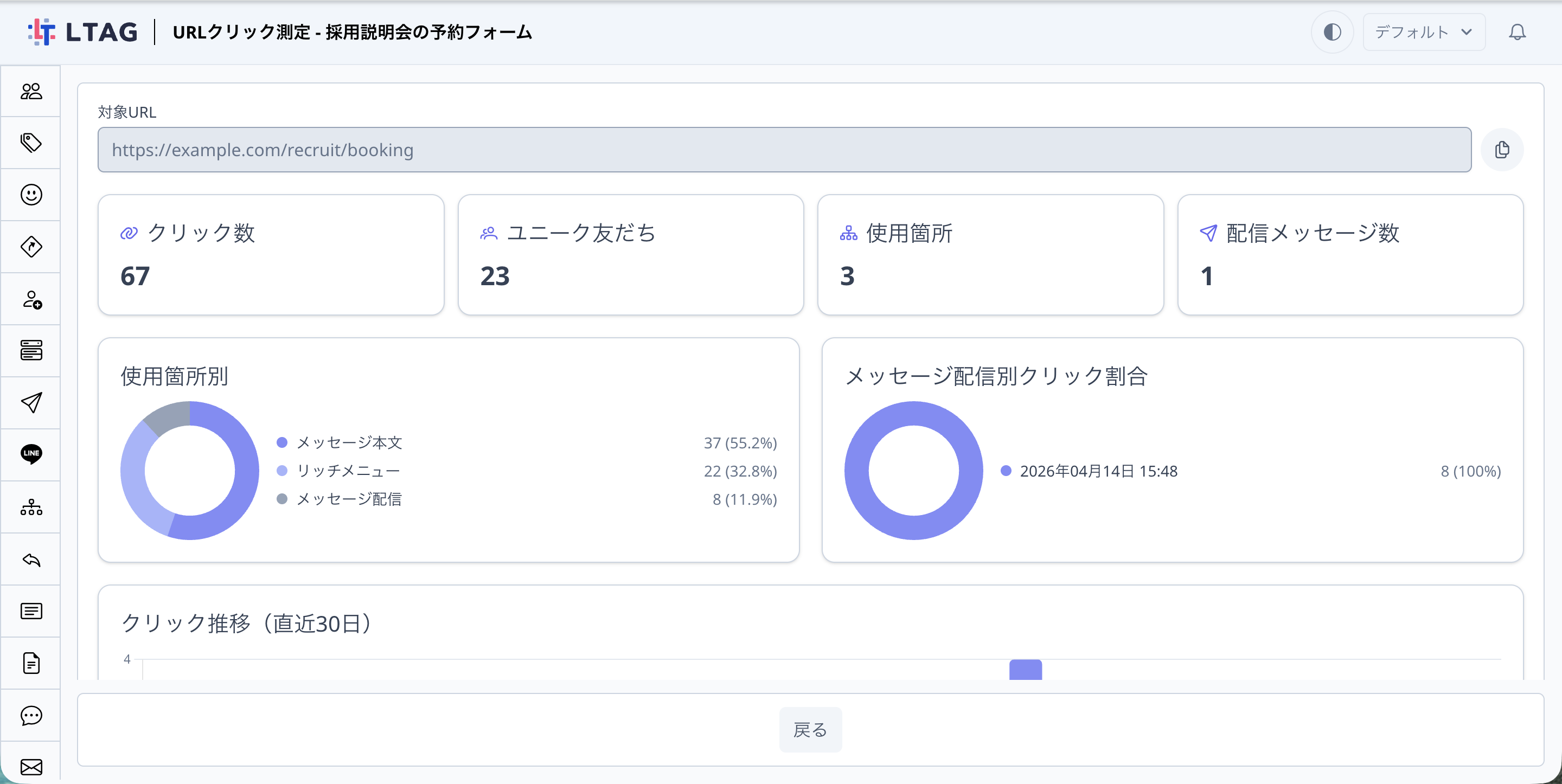This screenshot has width=1562, height=784.
Task: Click the 8 (100%) value
Action: pos(1470,471)
